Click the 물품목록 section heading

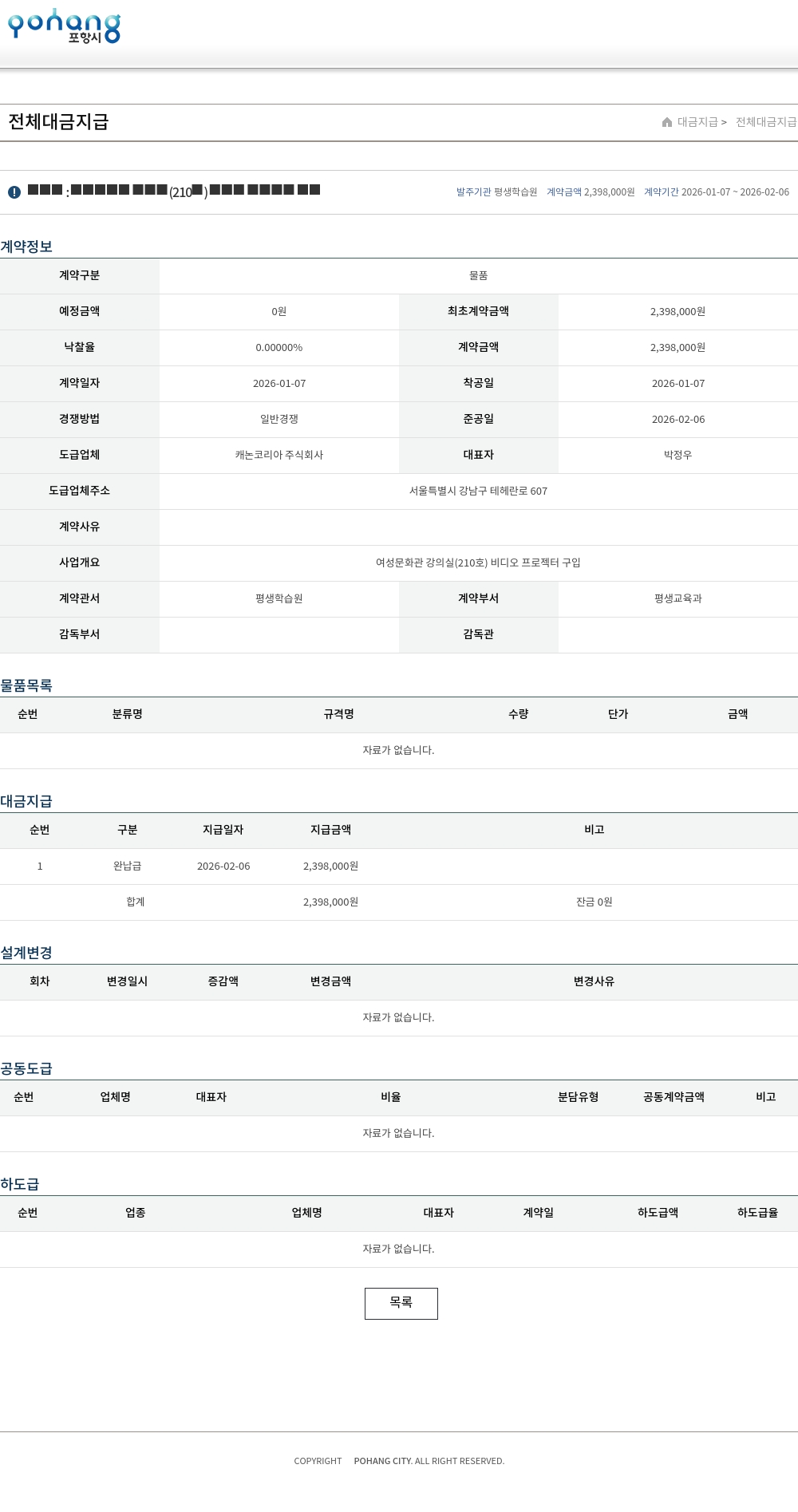26,685
